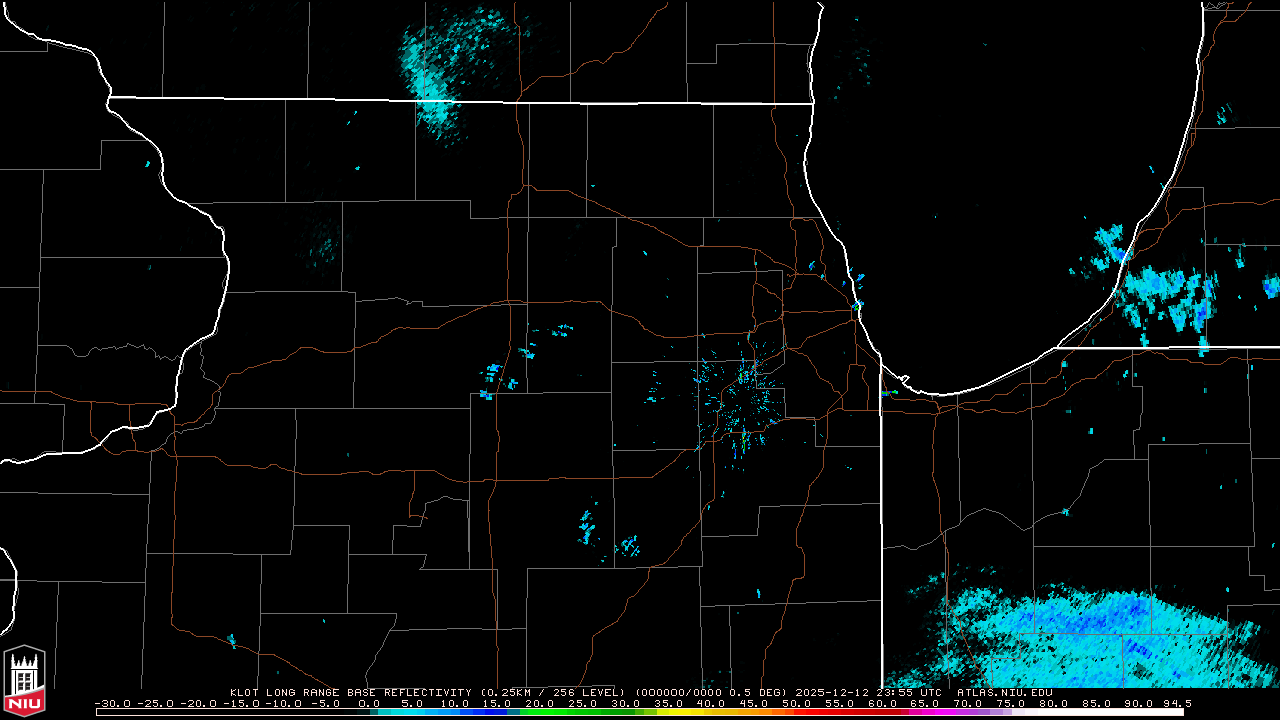Click the 0.0 value on the color scale
Screen dimensions: 1280x720
369,703
